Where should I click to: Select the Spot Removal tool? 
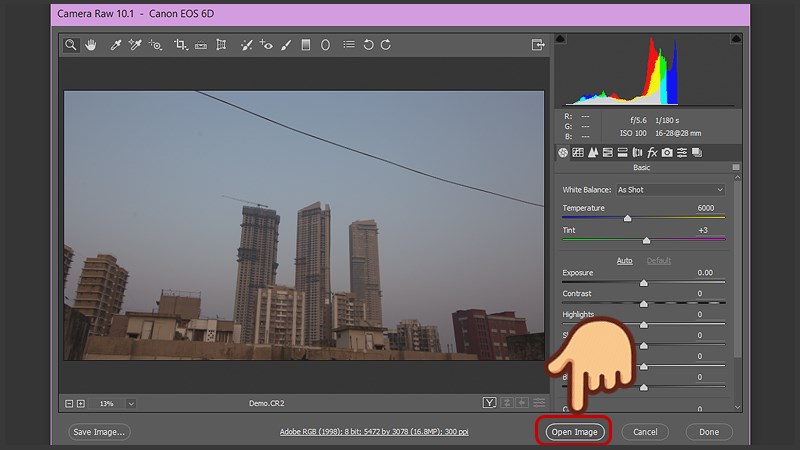(x=246, y=45)
